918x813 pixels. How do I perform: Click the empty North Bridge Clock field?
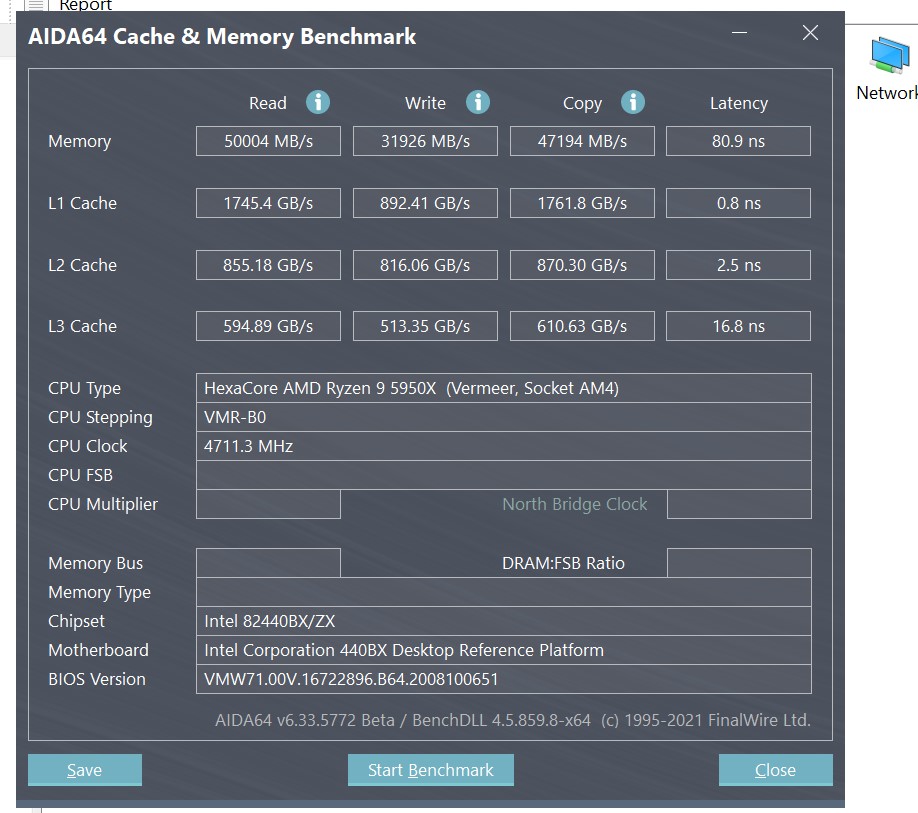point(739,504)
